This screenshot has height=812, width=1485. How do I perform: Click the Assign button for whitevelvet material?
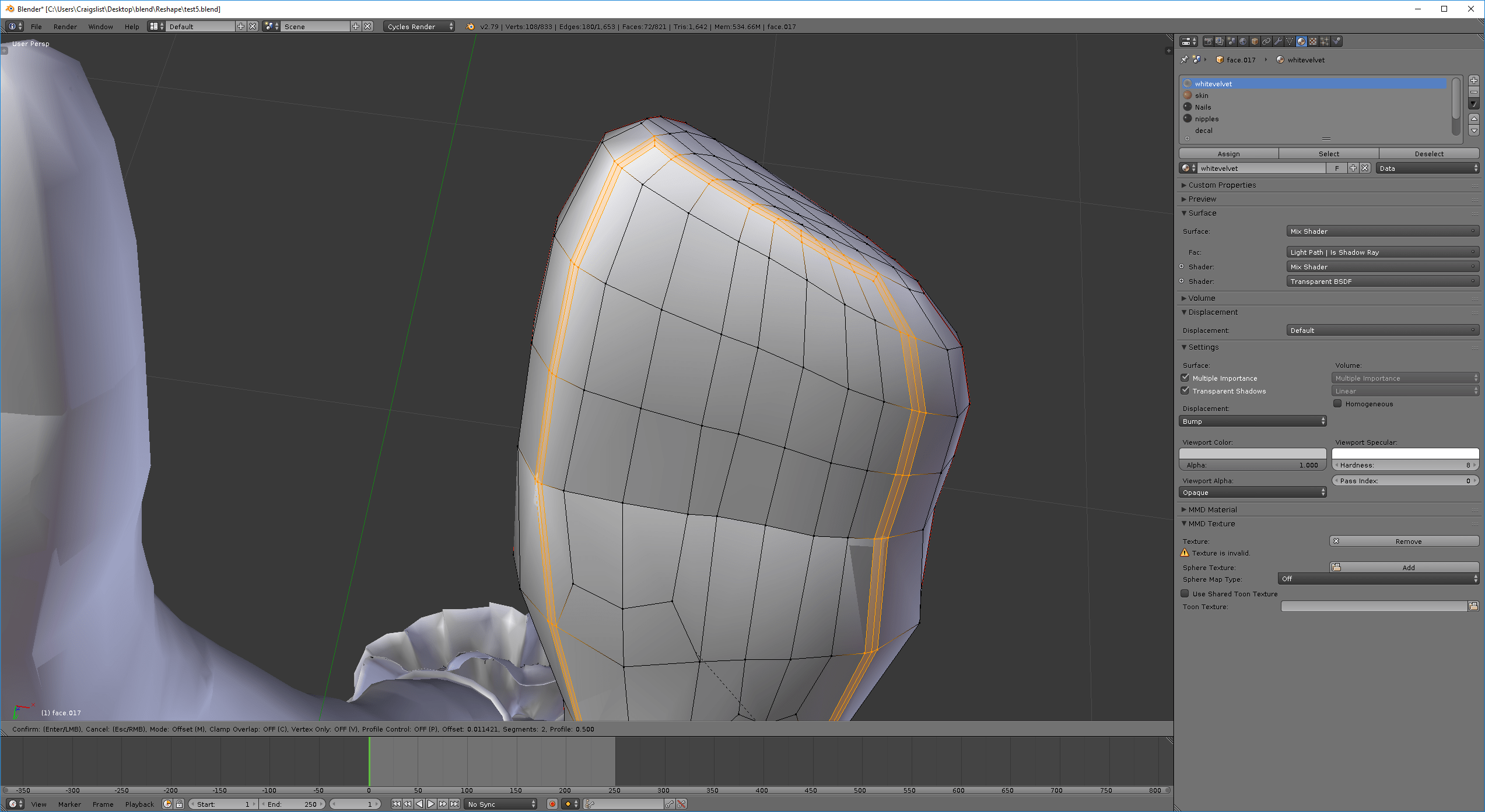[x=1228, y=153]
